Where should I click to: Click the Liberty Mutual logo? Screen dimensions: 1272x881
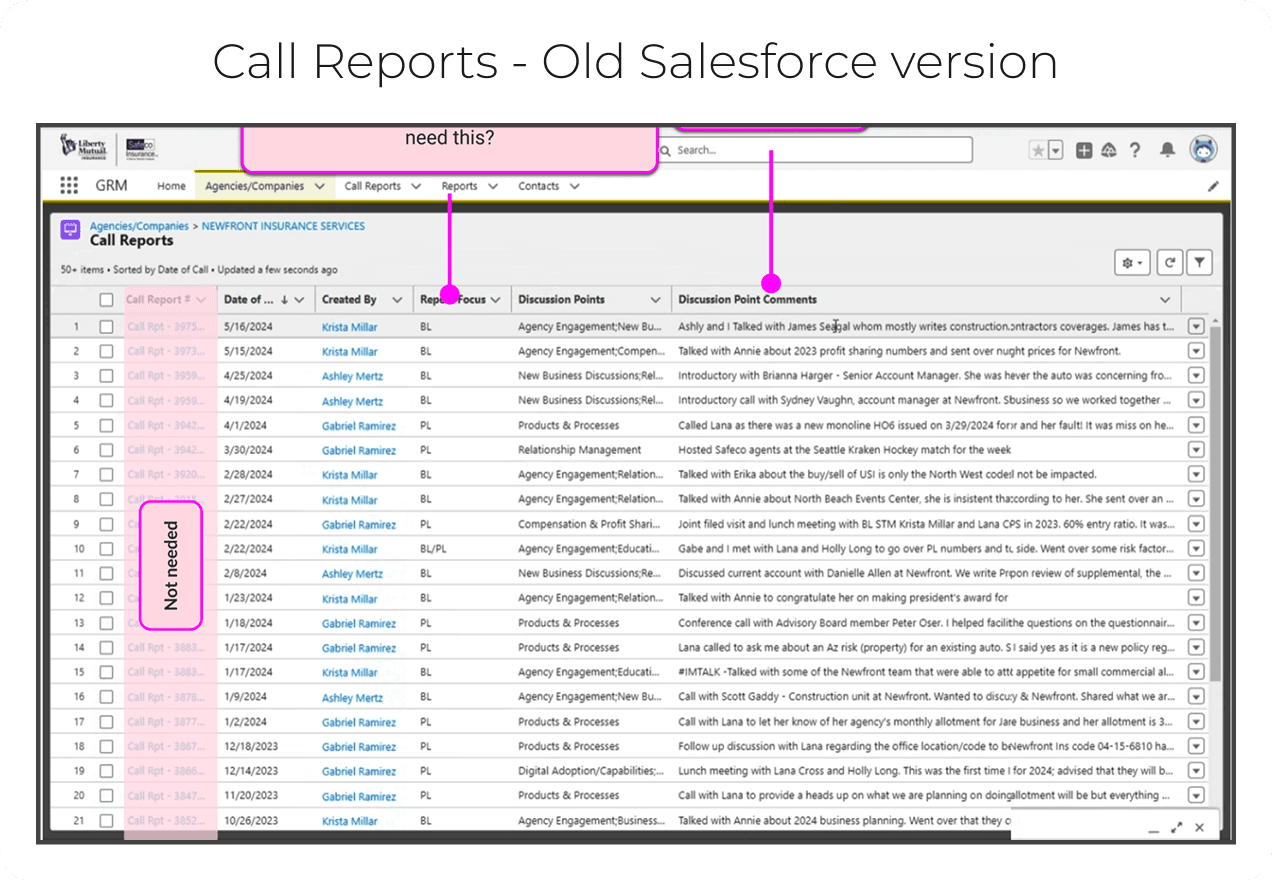point(86,148)
